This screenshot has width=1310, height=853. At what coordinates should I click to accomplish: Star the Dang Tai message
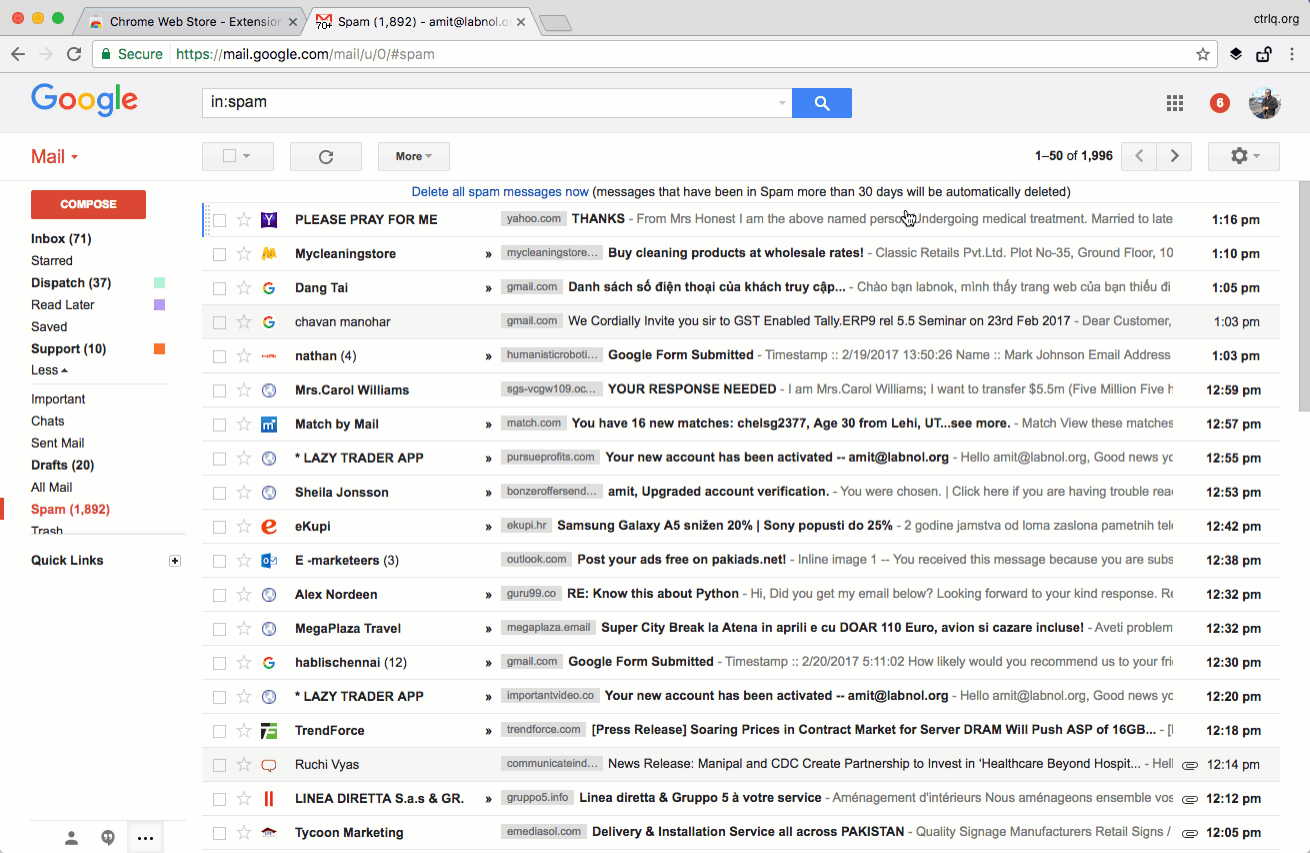(x=244, y=288)
